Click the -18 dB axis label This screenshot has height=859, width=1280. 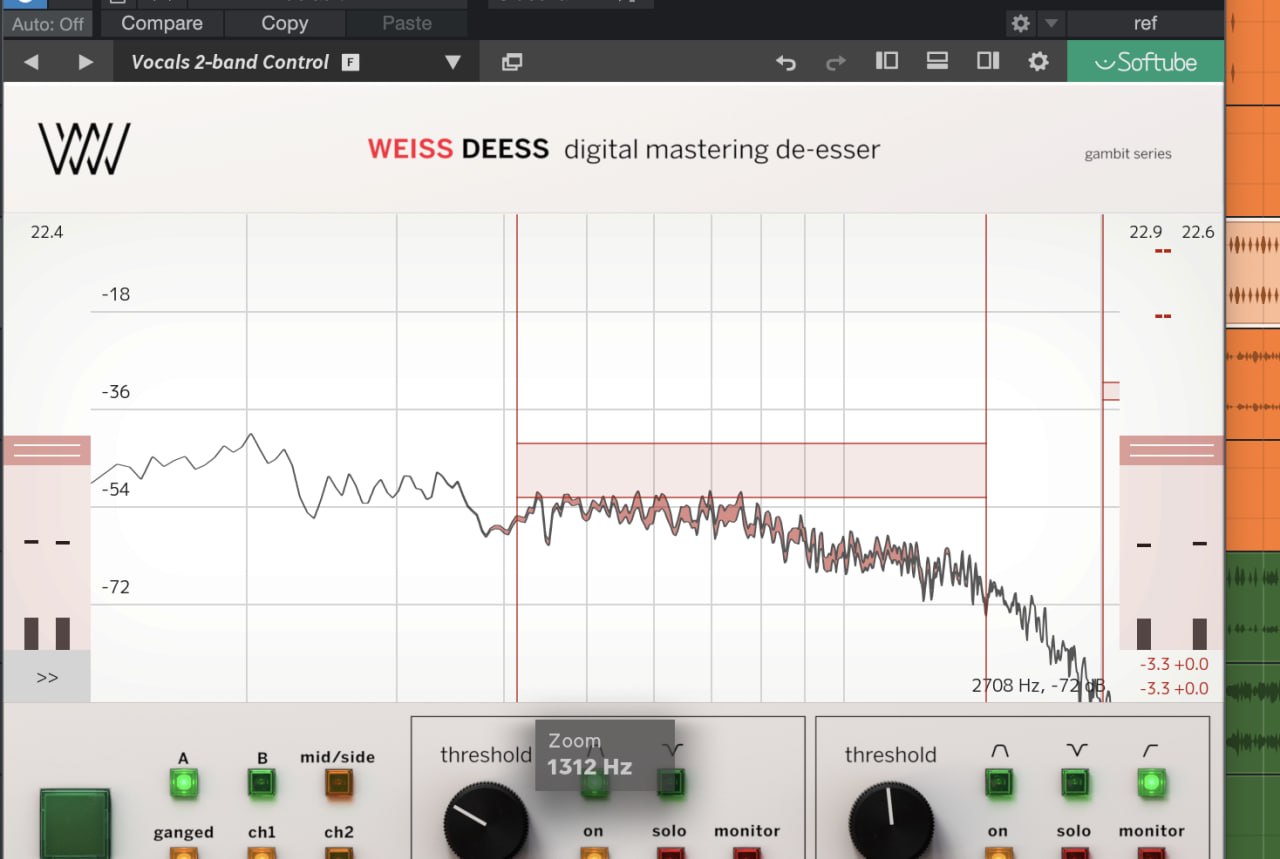coord(116,294)
